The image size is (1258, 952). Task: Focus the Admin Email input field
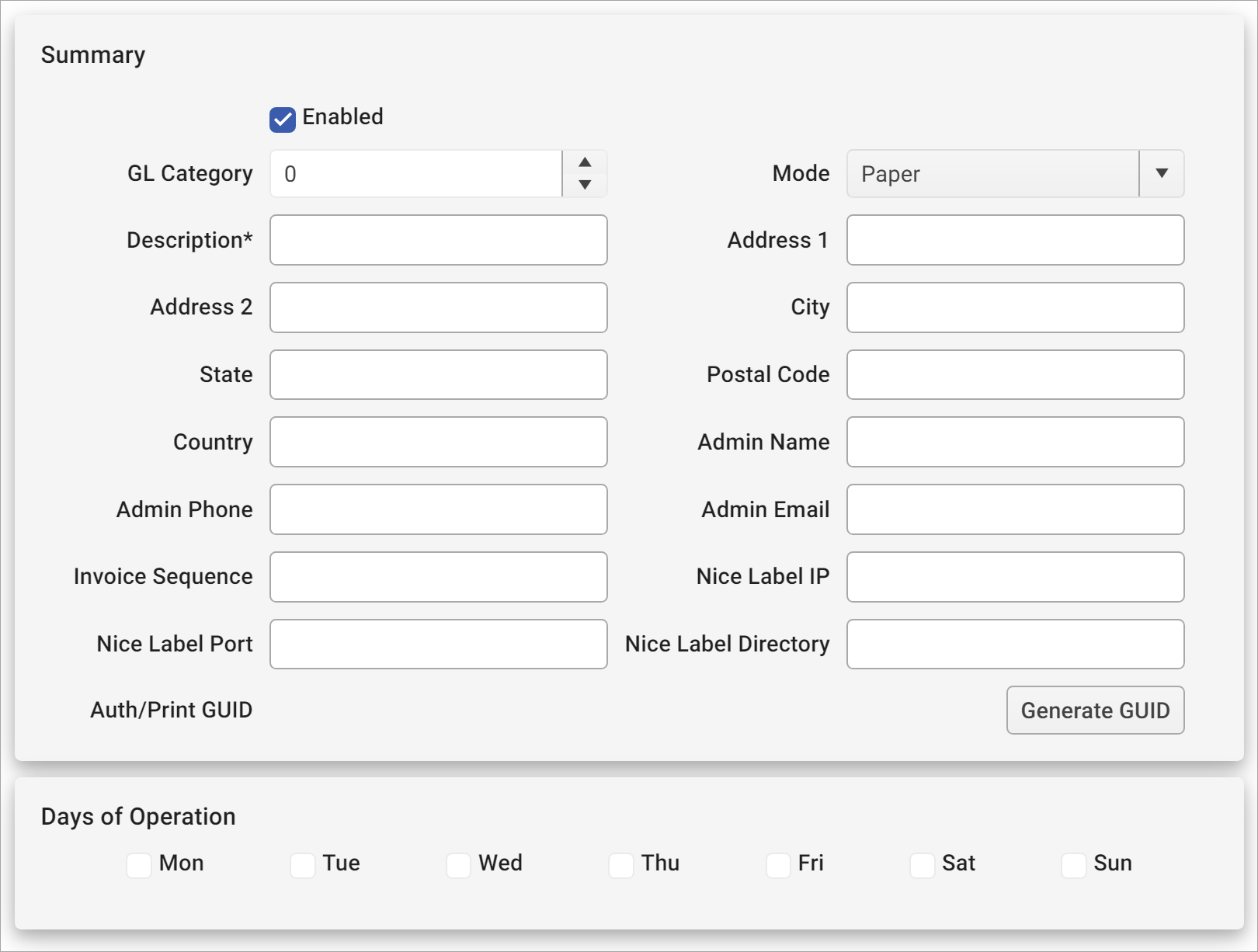[x=1015, y=509]
